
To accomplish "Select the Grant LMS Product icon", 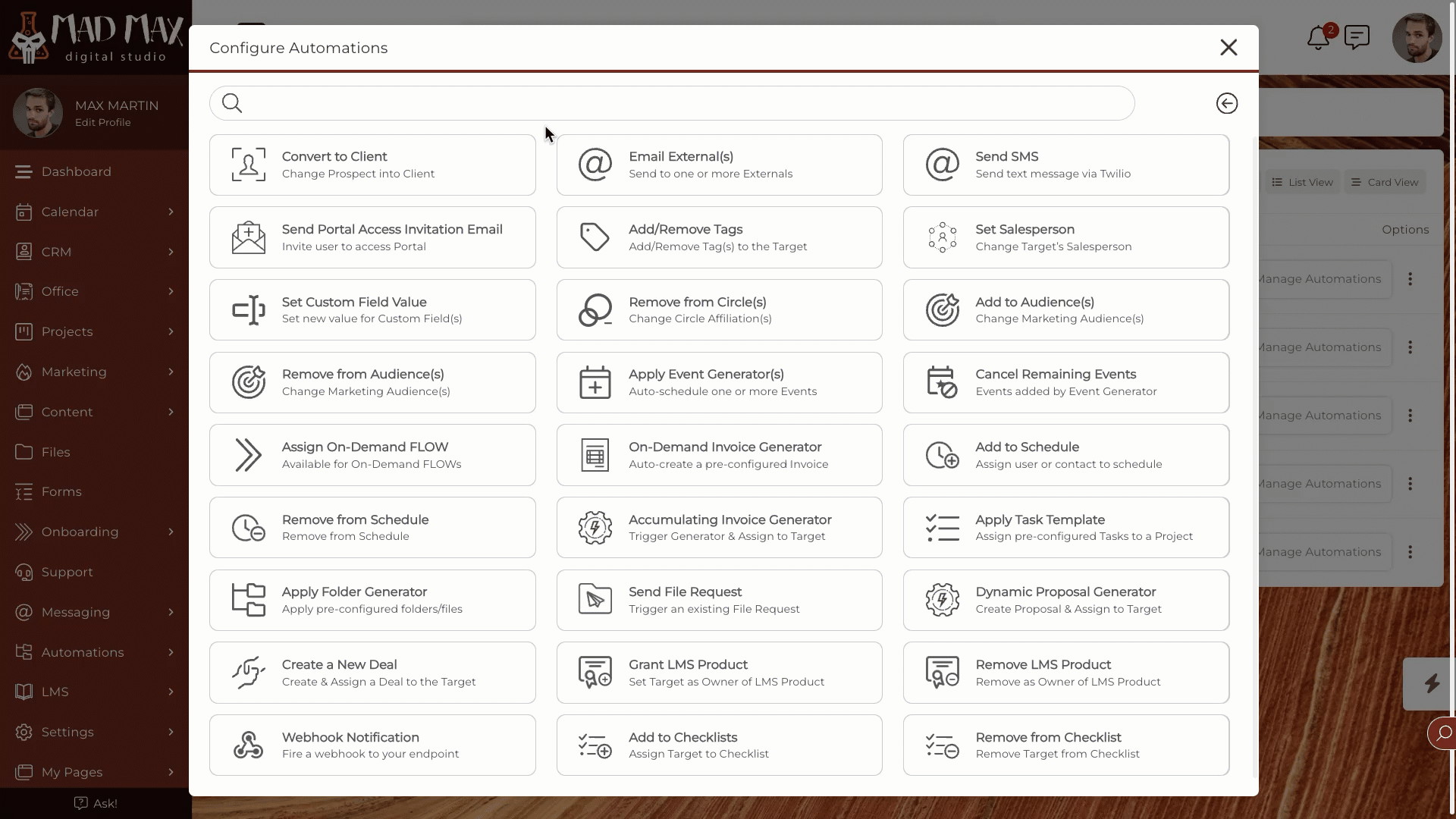I will coord(594,672).
